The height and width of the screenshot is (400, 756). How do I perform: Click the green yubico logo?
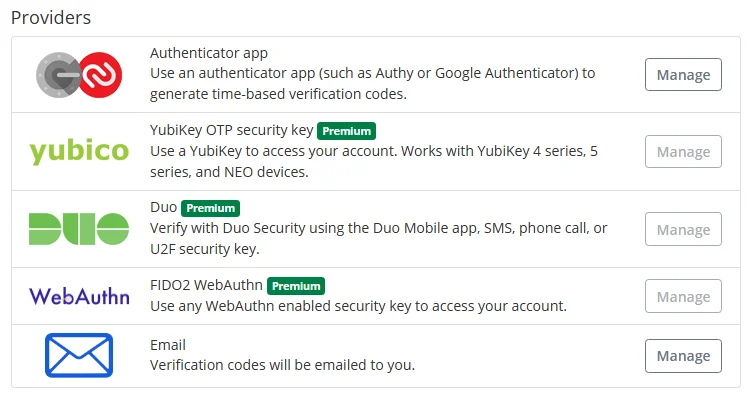click(79, 152)
